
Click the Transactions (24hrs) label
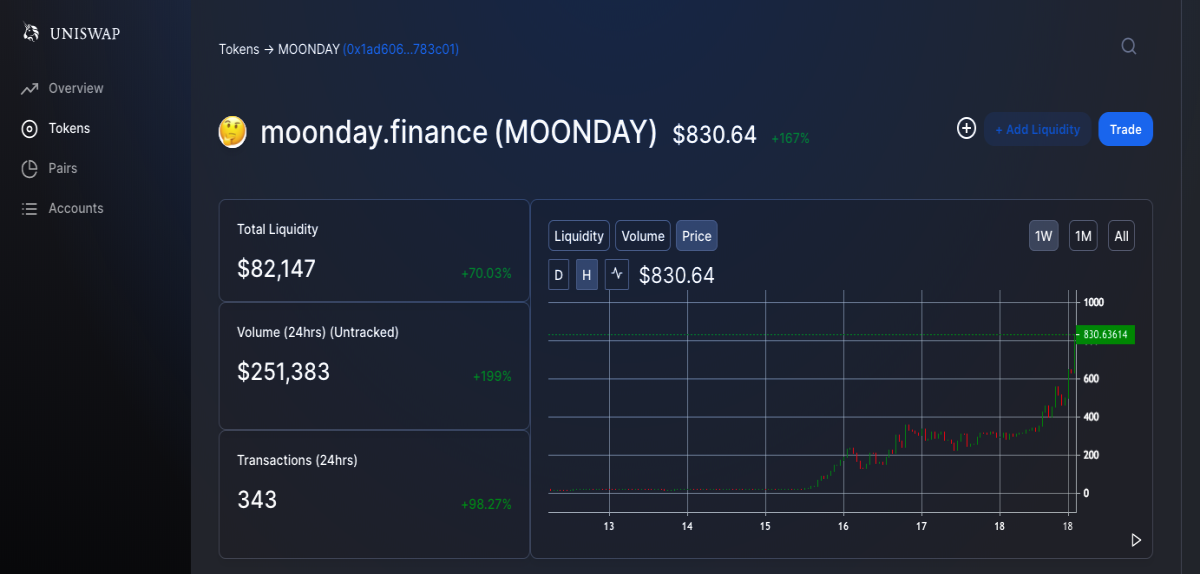pos(297,460)
